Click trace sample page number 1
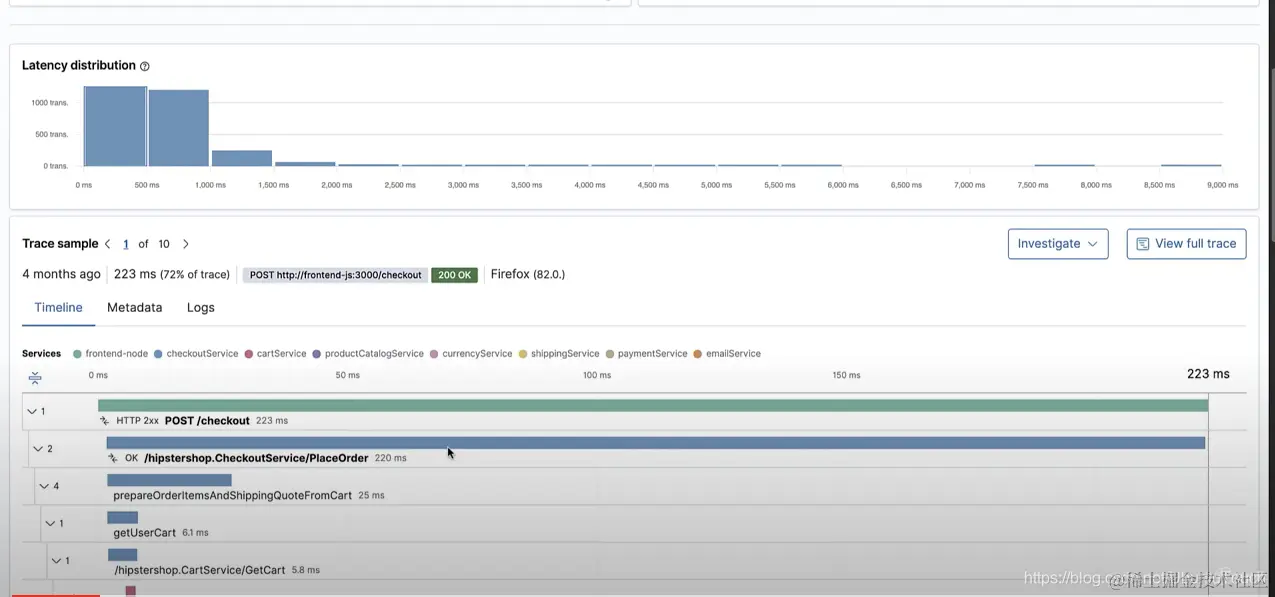This screenshot has width=1275, height=597. tap(126, 244)
